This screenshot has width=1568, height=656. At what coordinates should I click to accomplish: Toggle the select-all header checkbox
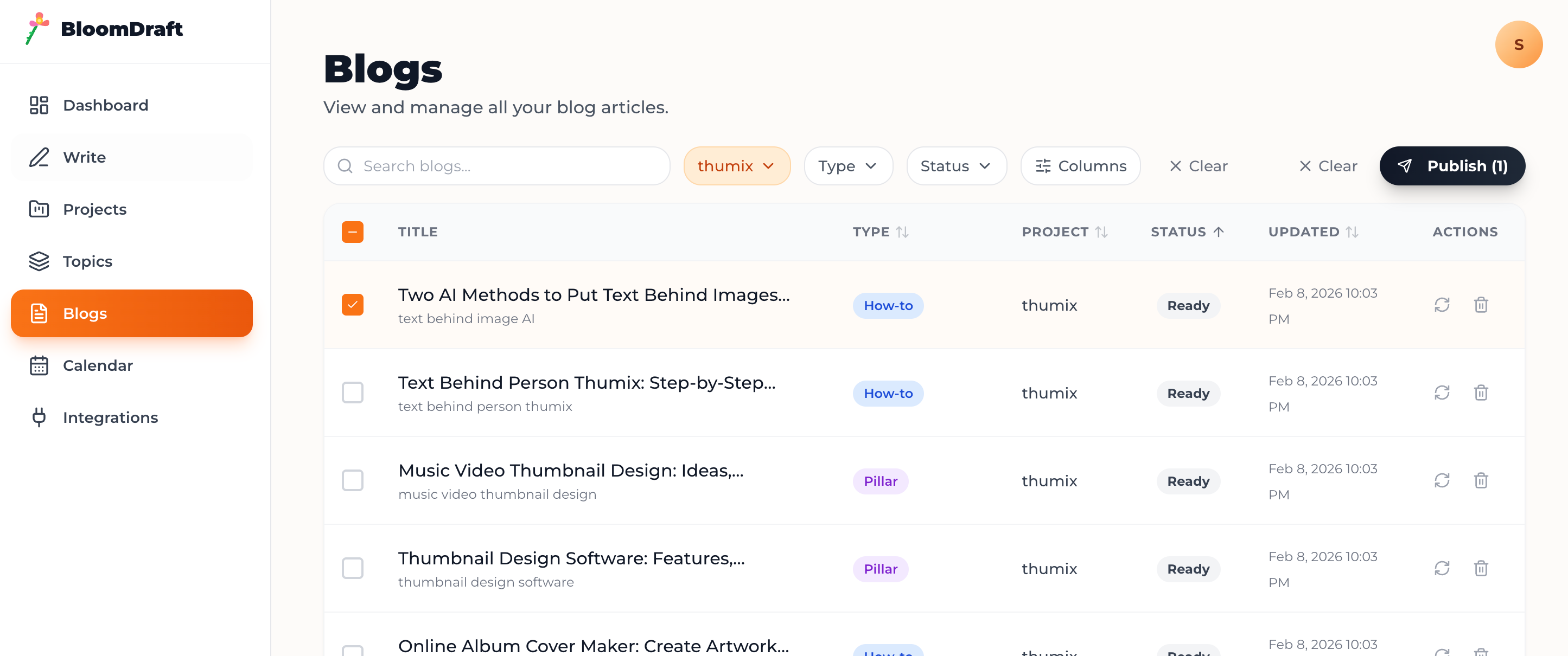353,231
